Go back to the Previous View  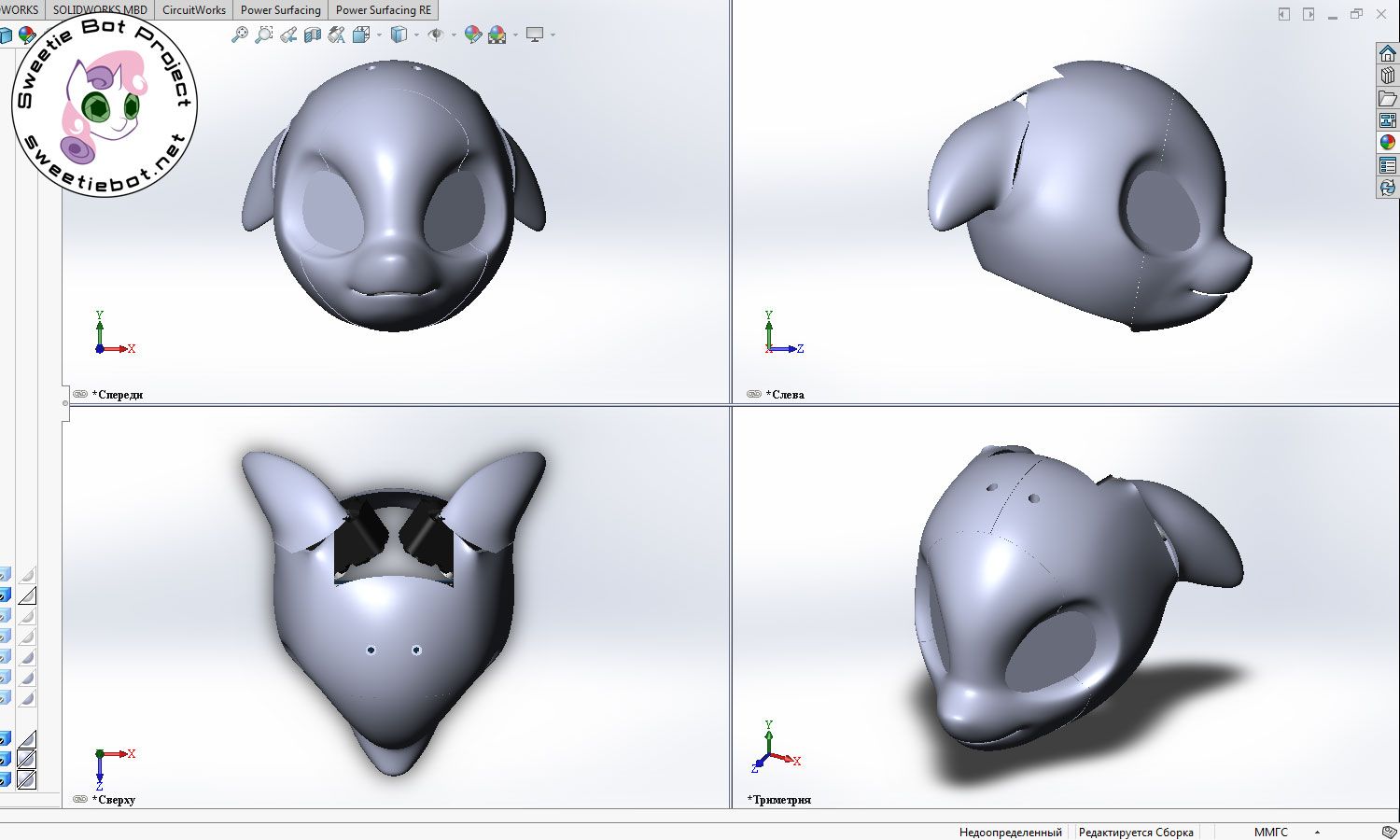[x=288, y=35]
